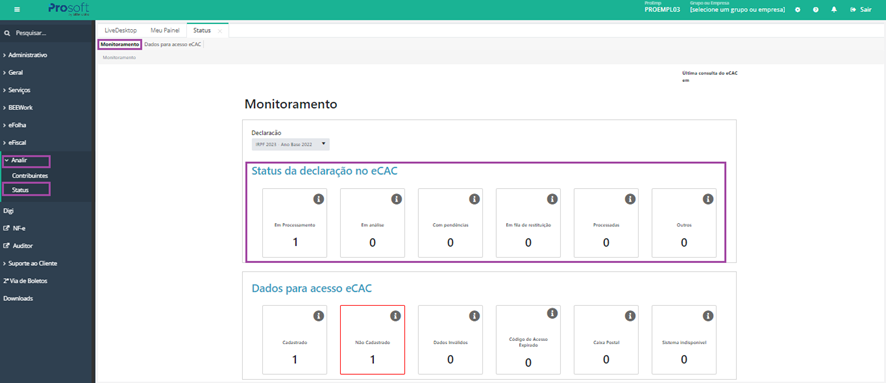
Task: Open the Dados para acesso eCAC sub-tab
Action: coord(172,44)
